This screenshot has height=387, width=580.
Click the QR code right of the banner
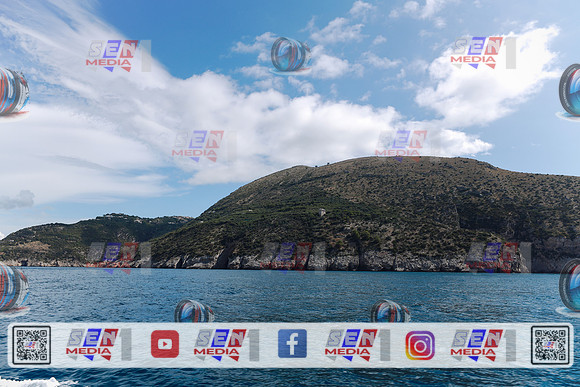(550, 345)
